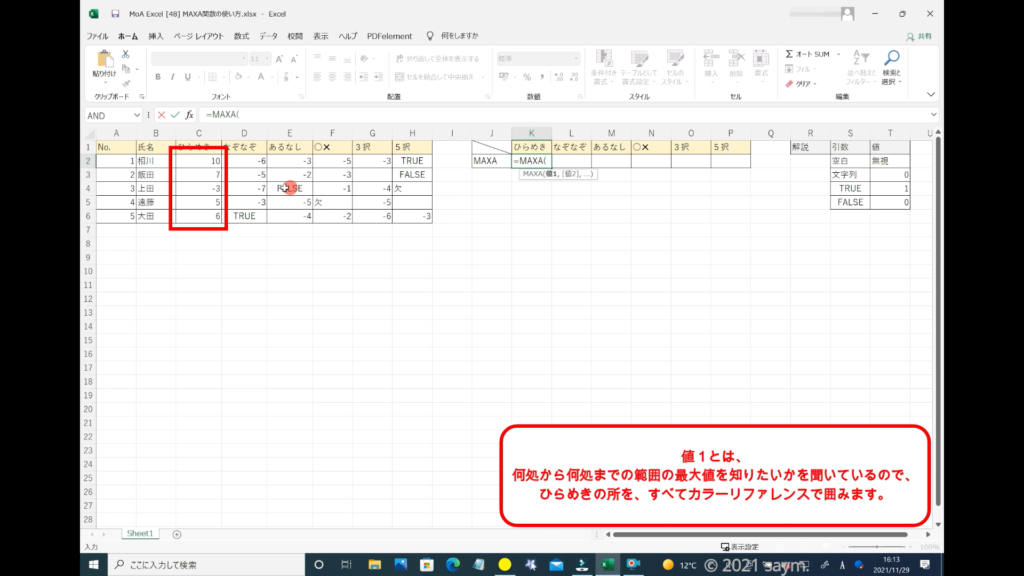Select the Sheet1 worksheet tab

138,534
